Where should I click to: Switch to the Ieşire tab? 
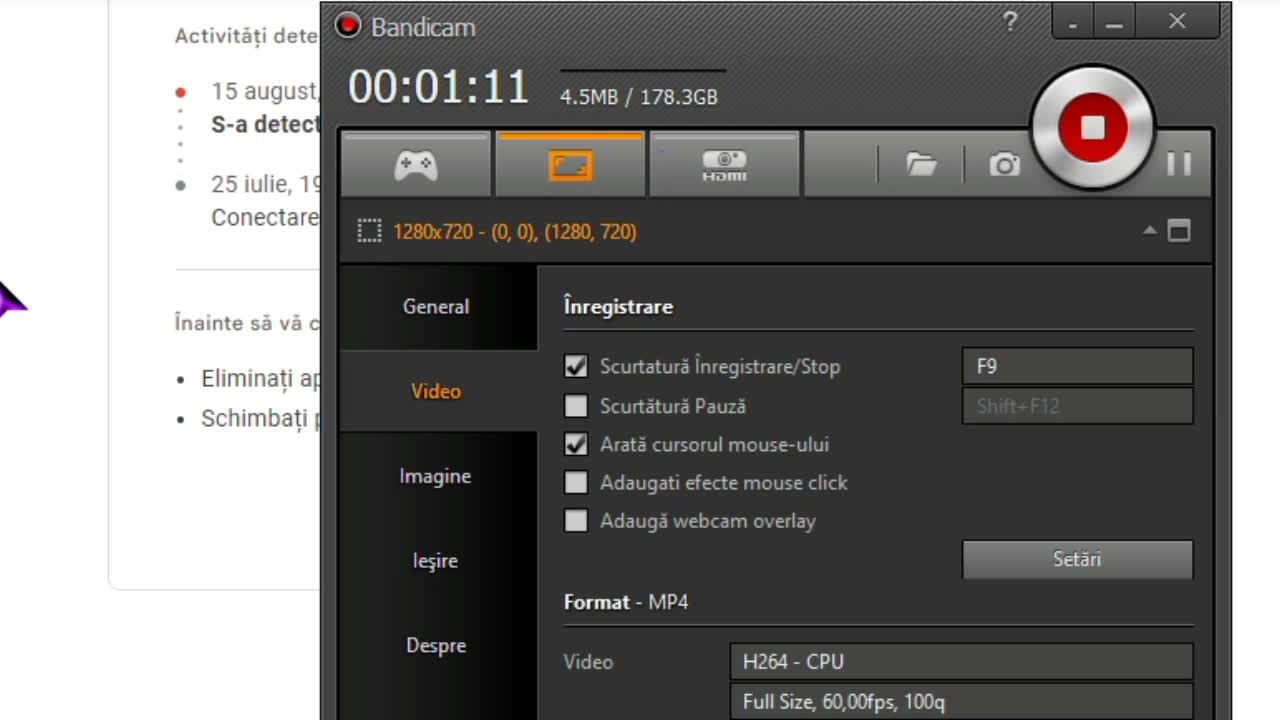point(436,561)
